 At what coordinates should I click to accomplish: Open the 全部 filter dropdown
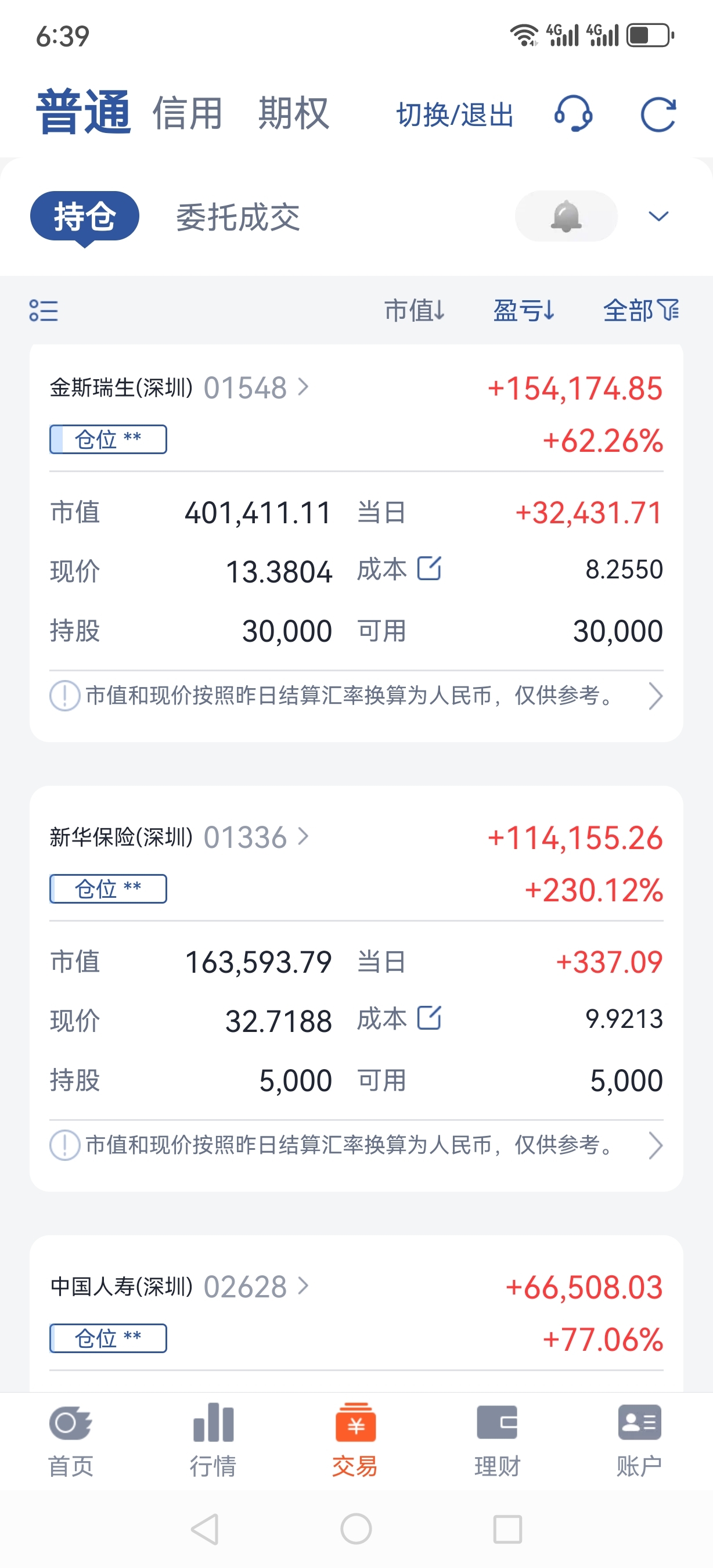click(640, 311)
